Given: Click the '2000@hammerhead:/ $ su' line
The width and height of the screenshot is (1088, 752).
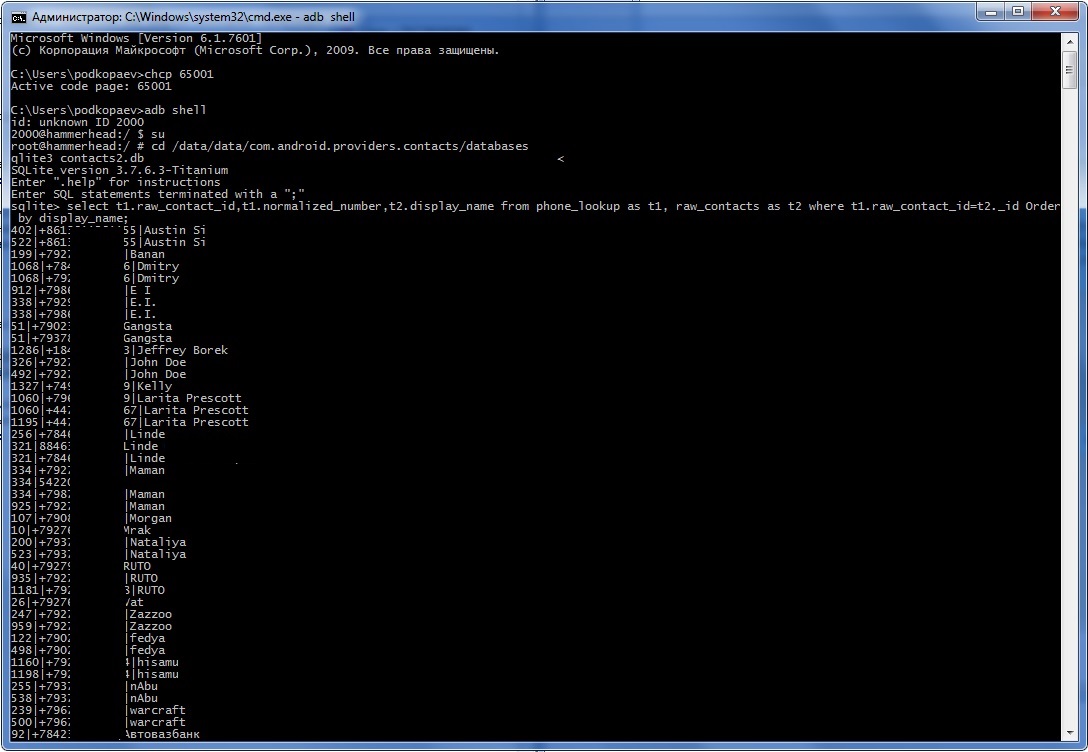Looking at the screenshot, I should click(x=87, y=134).
